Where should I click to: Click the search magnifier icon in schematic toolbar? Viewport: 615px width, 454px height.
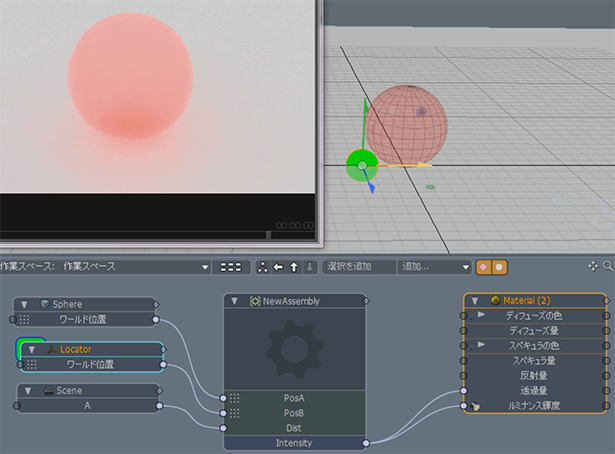click(608, 267)
